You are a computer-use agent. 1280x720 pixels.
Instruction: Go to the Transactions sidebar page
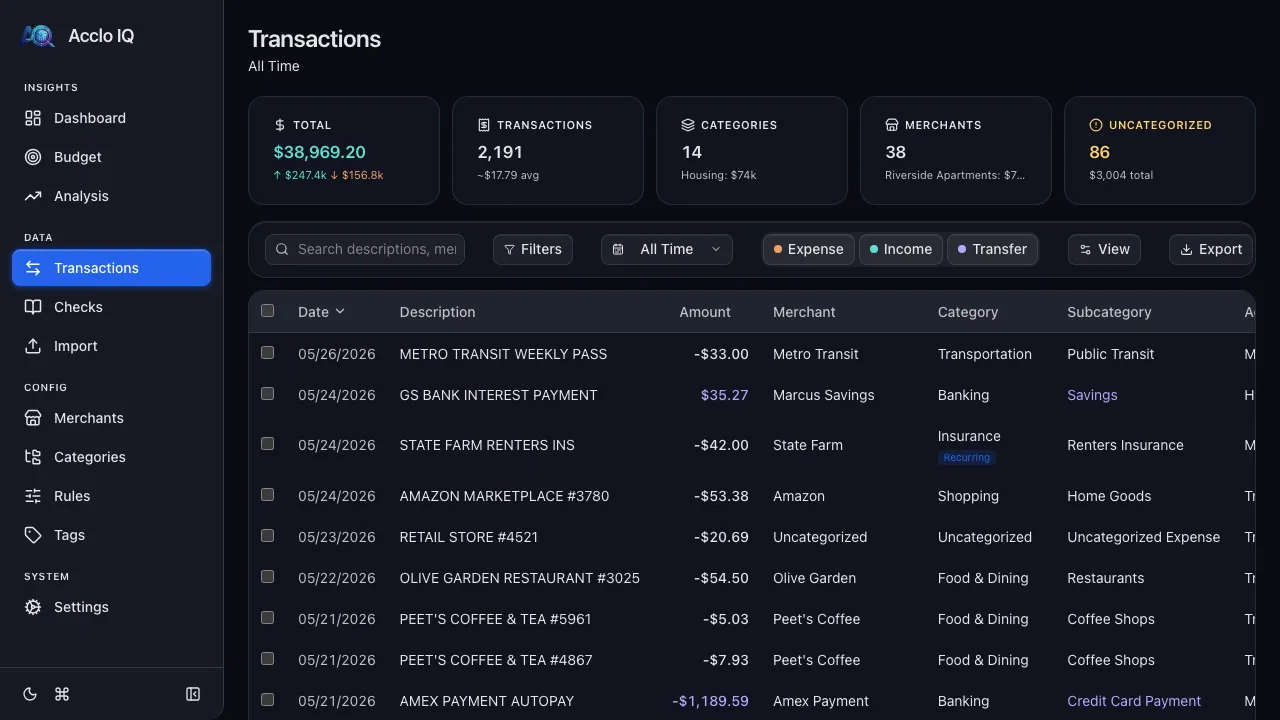pos(112,268)
